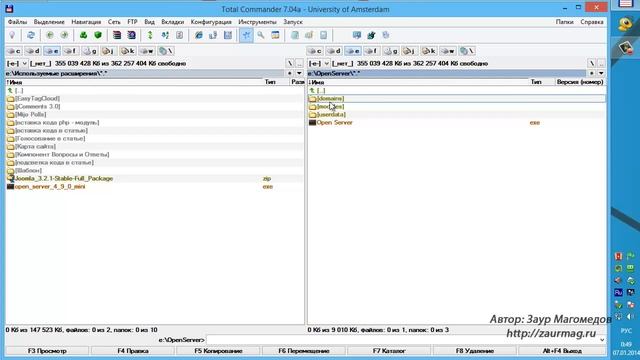Open search with the magnifier icon
This screenshot has width=640, height=360.
(x=261, y=35)
